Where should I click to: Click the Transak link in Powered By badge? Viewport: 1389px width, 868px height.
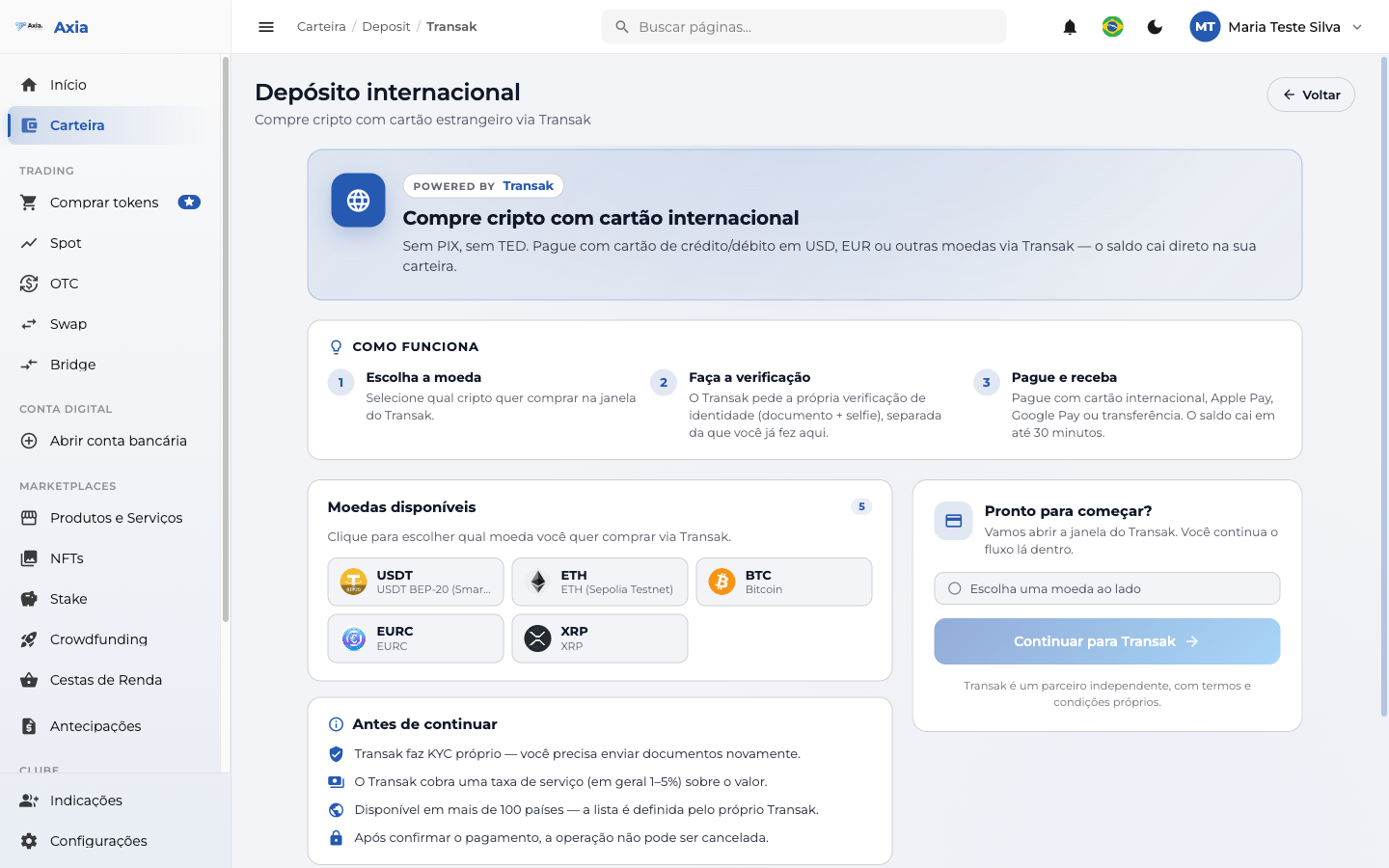coord(528,186)
